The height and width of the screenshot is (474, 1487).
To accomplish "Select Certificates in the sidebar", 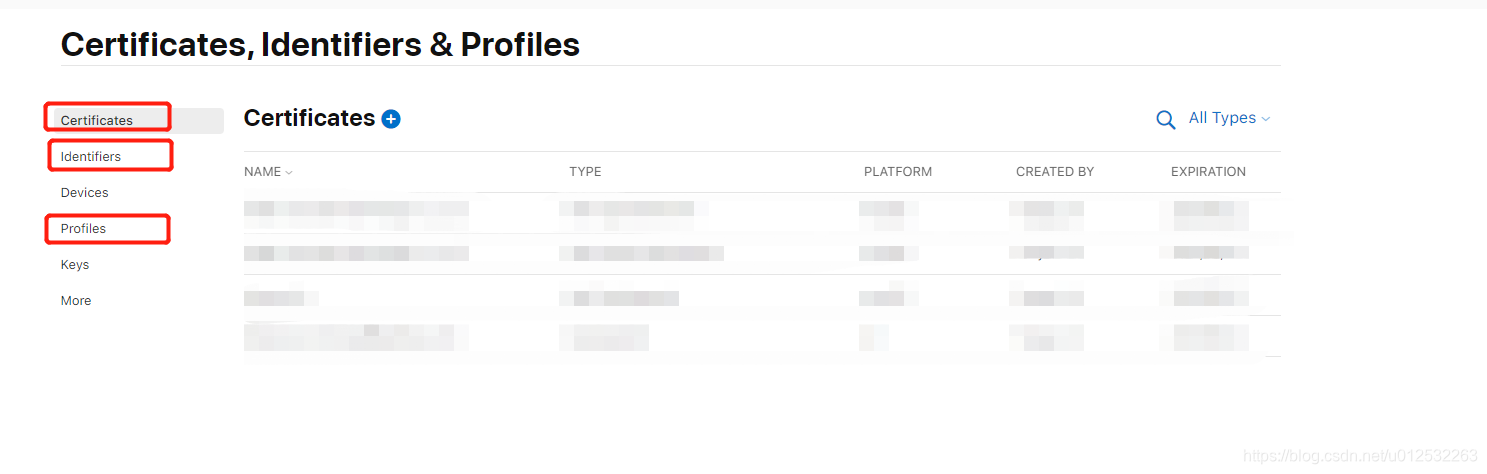I will click(97, 120).
